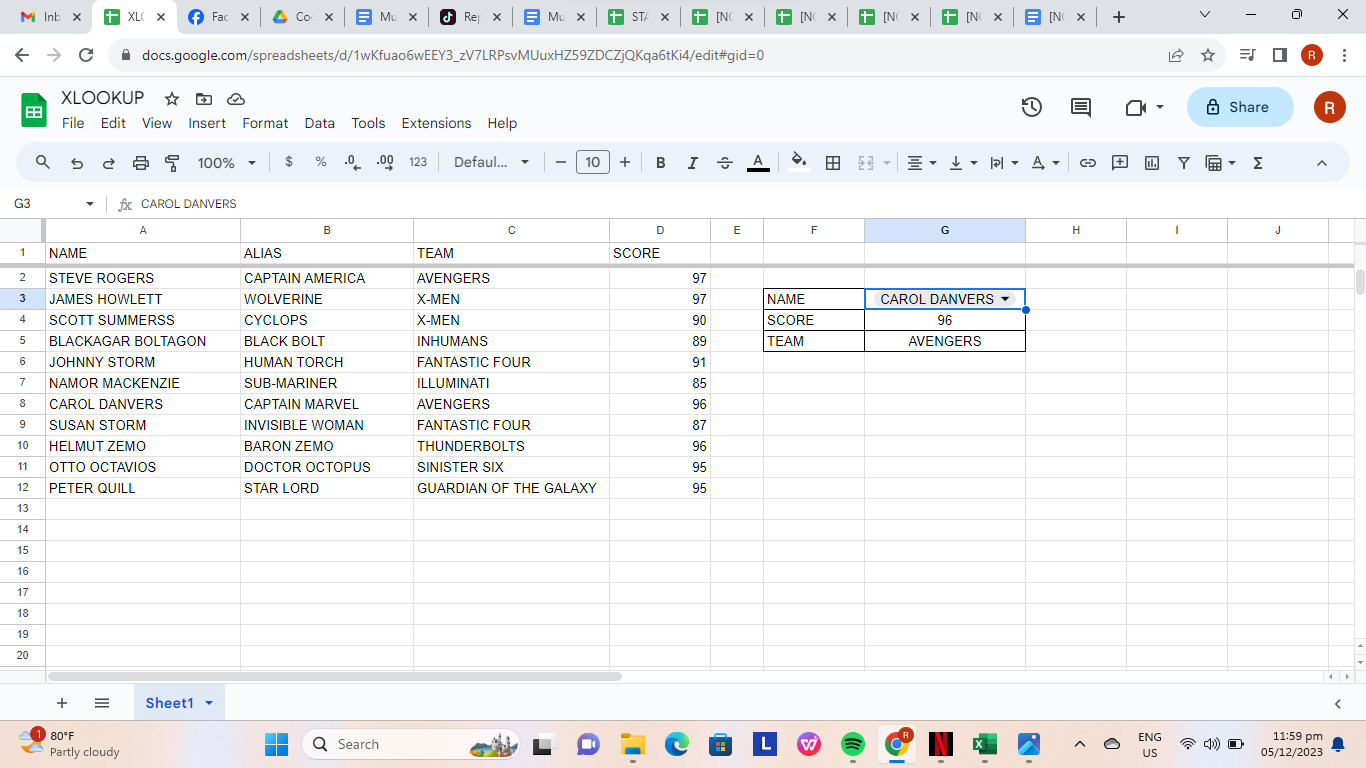Bookmark this page in Chrome
The height and width of the screenshot is (768, 1366).
point(1208,55)
